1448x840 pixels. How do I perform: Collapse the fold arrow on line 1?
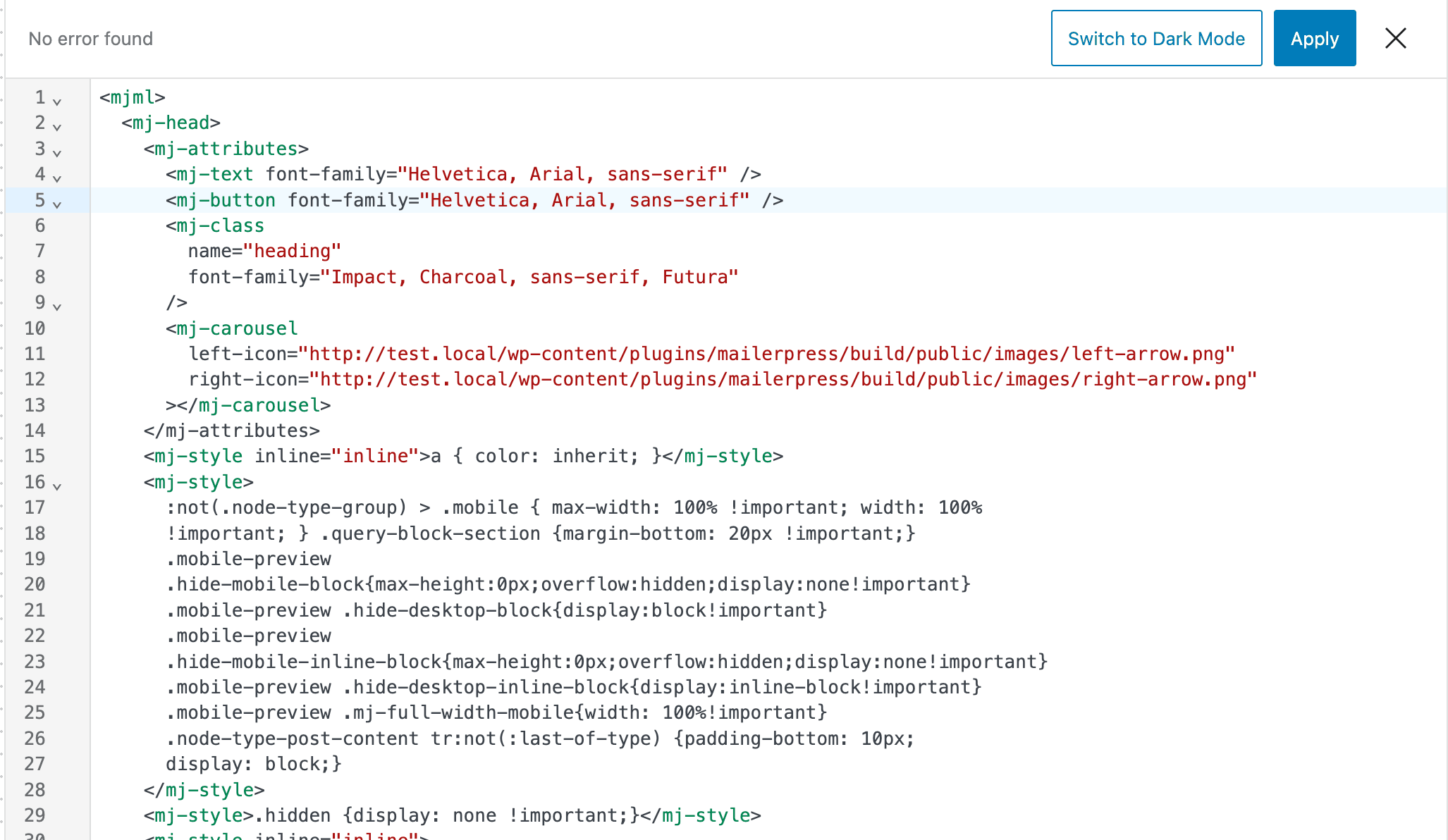click(x=57, y=101)
